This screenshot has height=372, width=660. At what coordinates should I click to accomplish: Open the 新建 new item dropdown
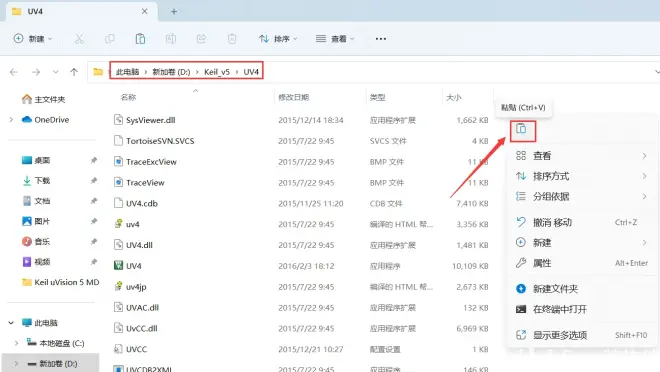tap(33, 39)
